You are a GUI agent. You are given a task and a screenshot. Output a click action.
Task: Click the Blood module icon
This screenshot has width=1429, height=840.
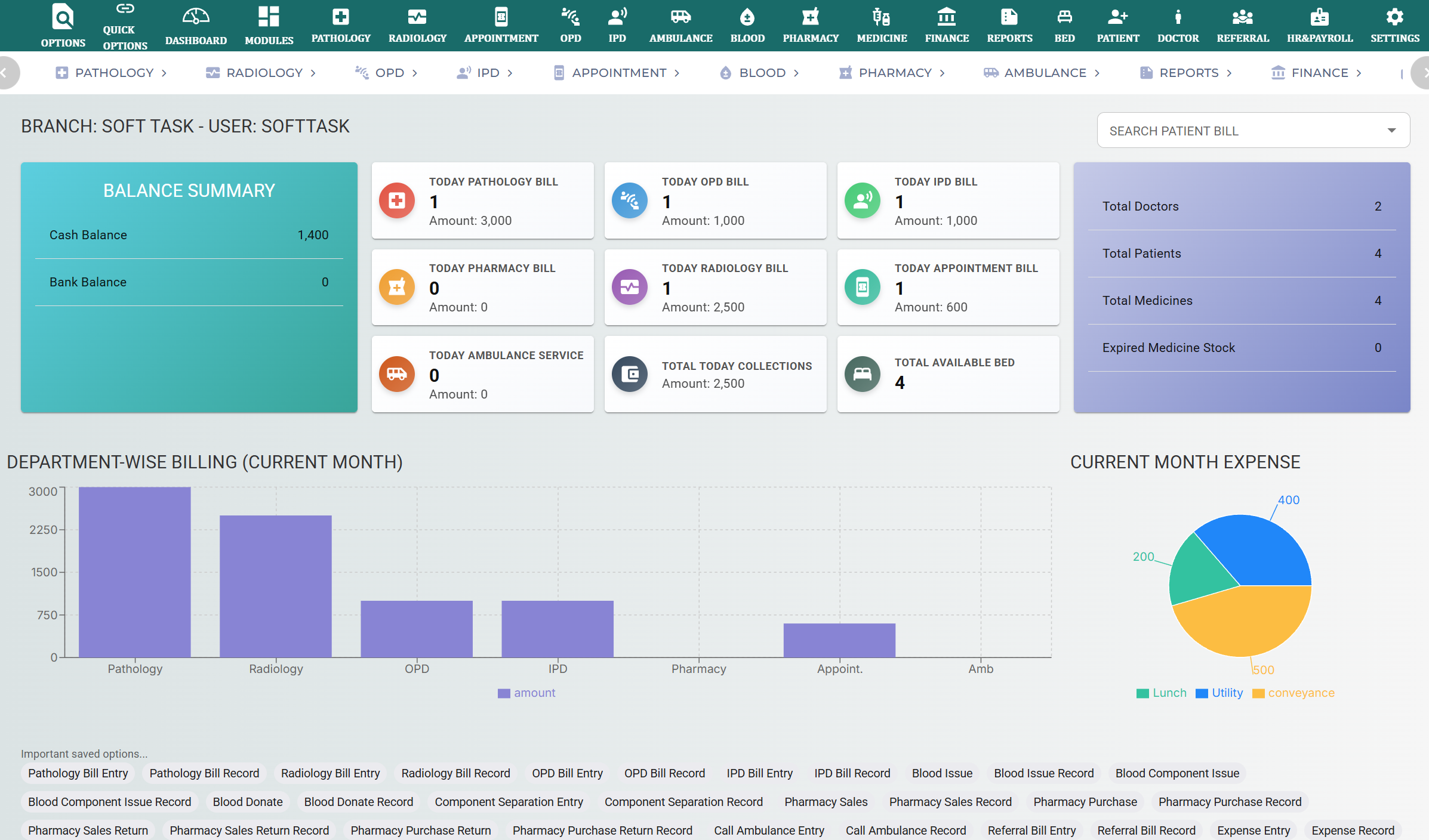(x=747, y=25)
